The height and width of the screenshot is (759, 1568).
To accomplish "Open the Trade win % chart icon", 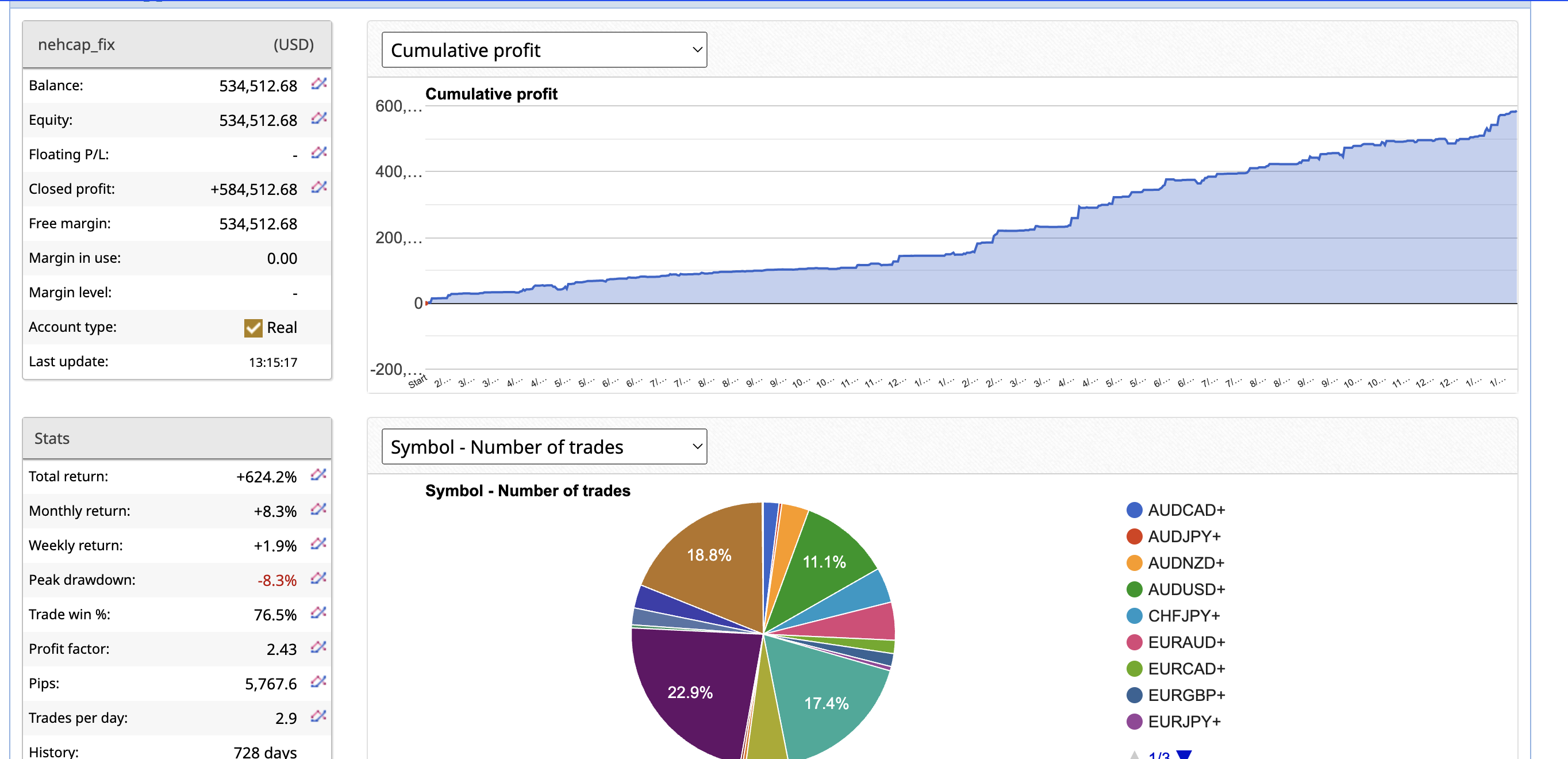I will pyautogui.click(x=318, y=613).
